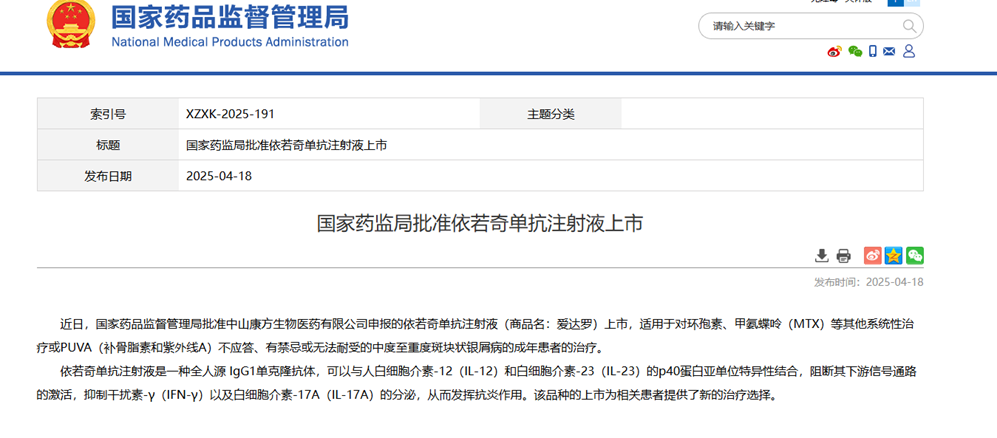Open the official WeChat icon under the search bar

coord(854,52)
